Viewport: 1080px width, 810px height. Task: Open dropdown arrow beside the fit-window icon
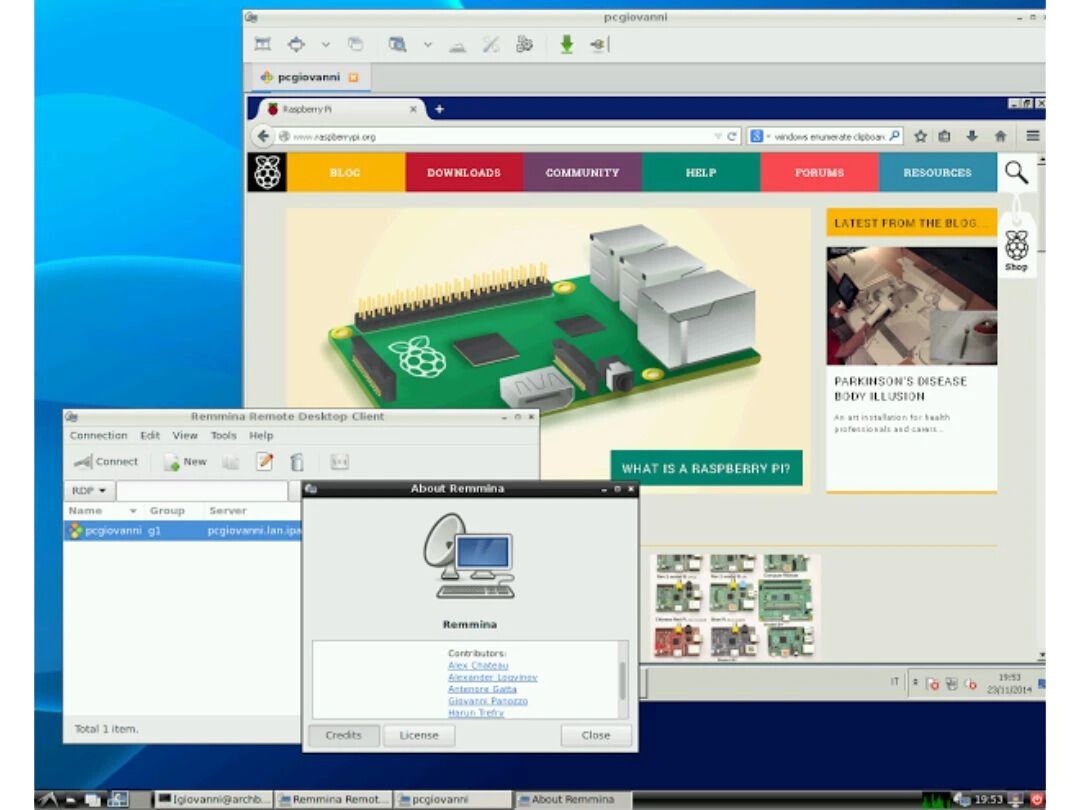tap(326, 45)
